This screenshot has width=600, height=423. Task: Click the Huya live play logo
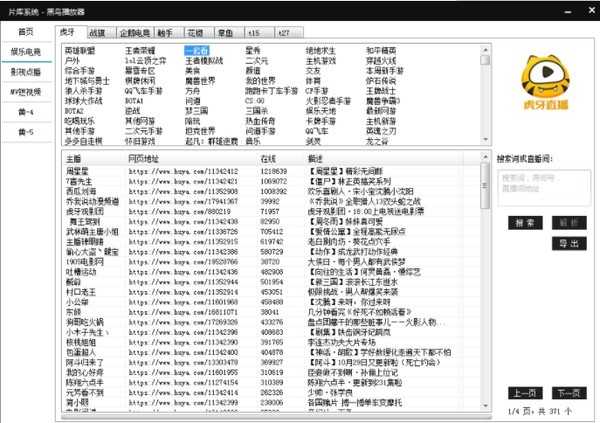(545, 82)
